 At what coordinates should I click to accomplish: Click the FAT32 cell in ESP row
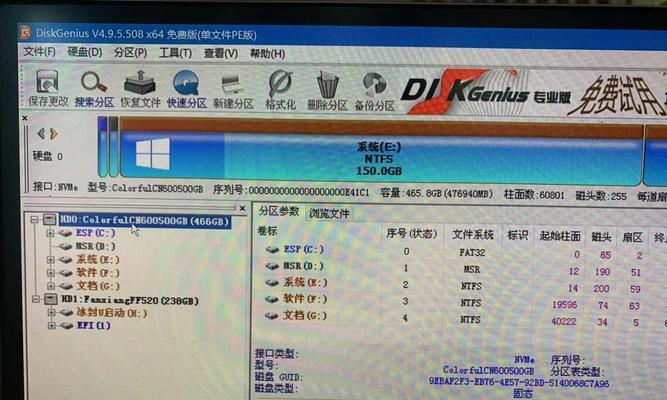[472, 253]
